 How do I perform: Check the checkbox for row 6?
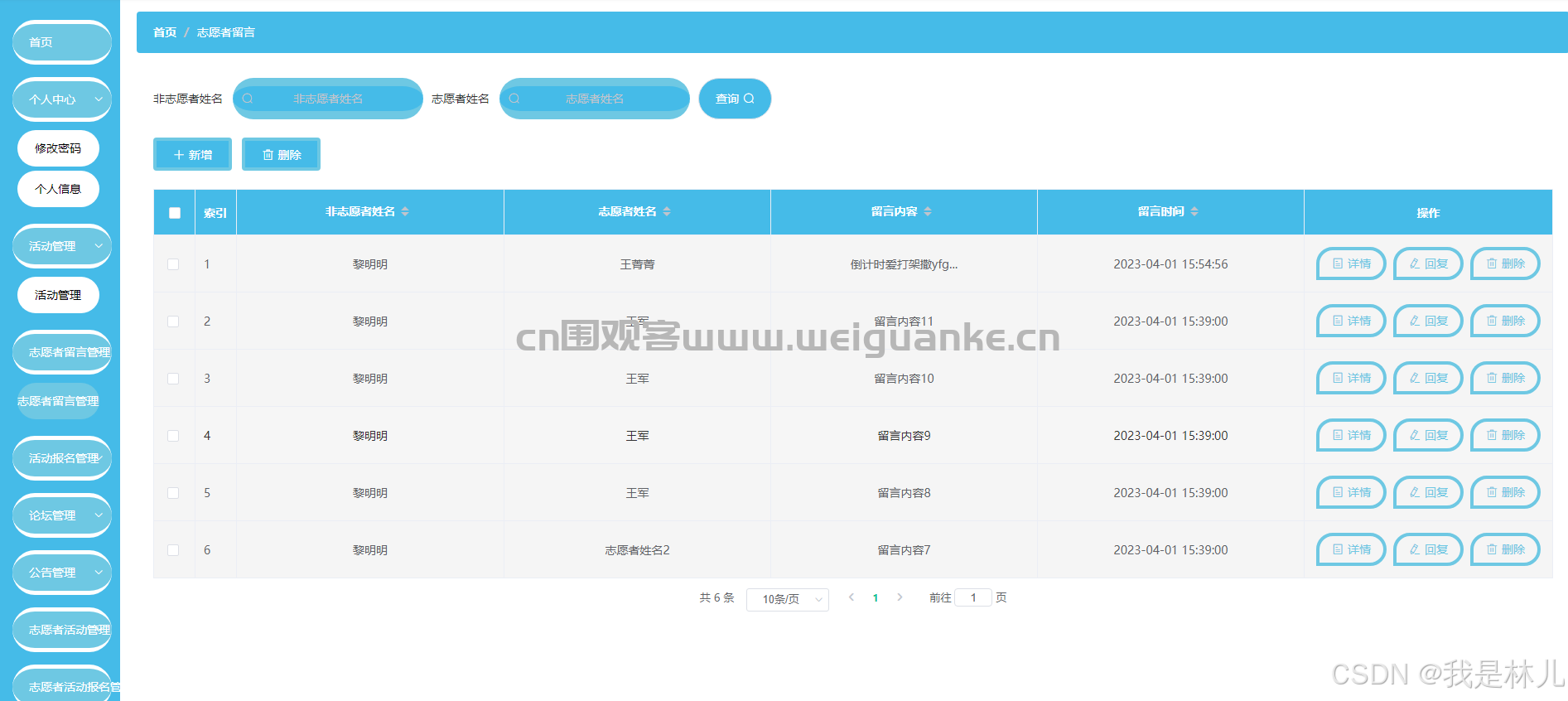coord(173,550)
